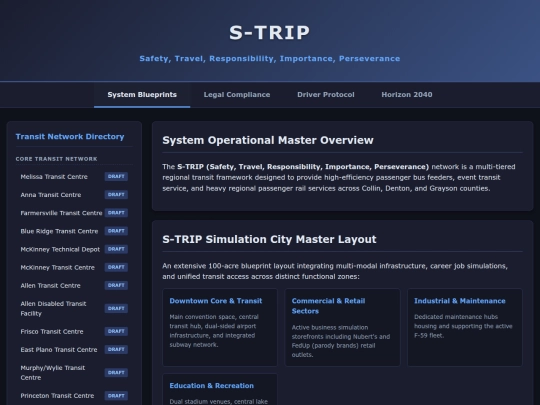Click Princeton Transit Centre DRAFT badge
The height and width of the screenshot is (405, 540).
pyautogui.click(x=116, y=396)
